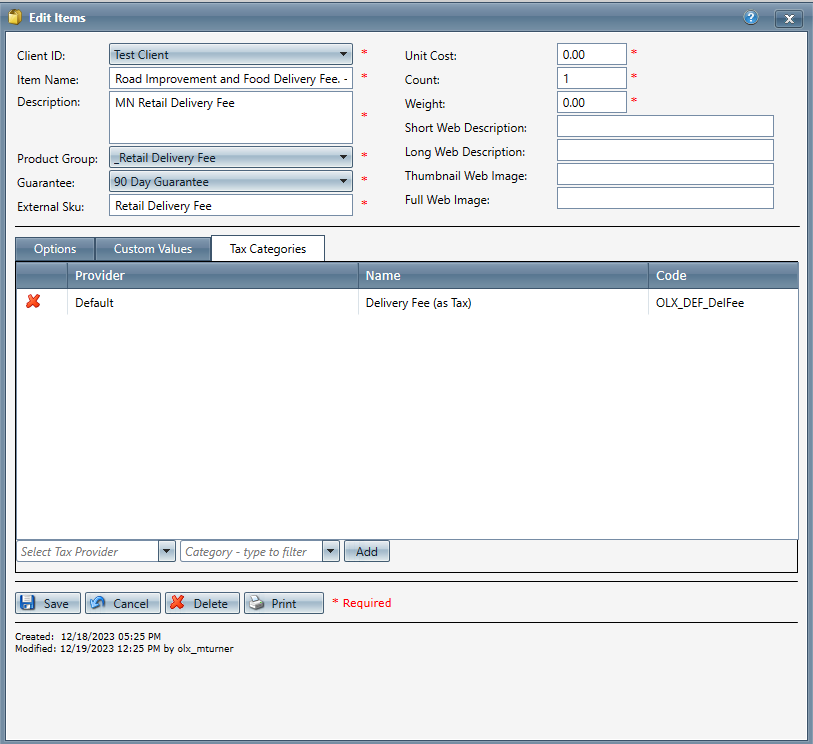Click the Required legend text
Image resolution: width=813 pixels, height=744 pixels.
tap(362, 602)
